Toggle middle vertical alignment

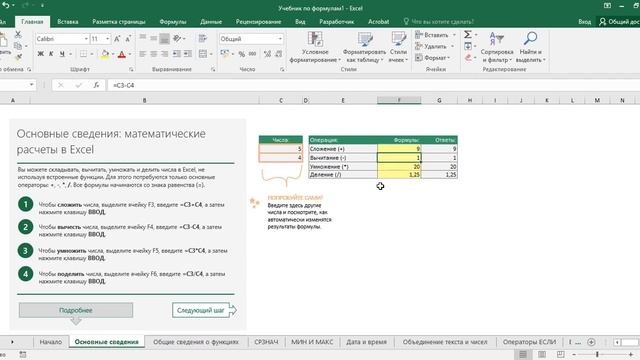(153, 38)
